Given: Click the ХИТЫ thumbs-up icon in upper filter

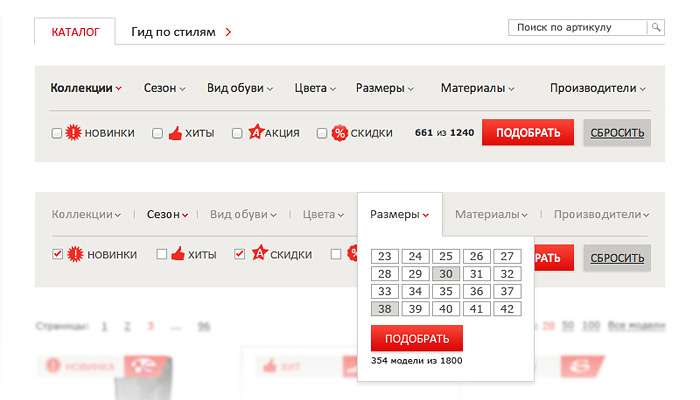Looking at the screenshot, I should pos(175,133).
